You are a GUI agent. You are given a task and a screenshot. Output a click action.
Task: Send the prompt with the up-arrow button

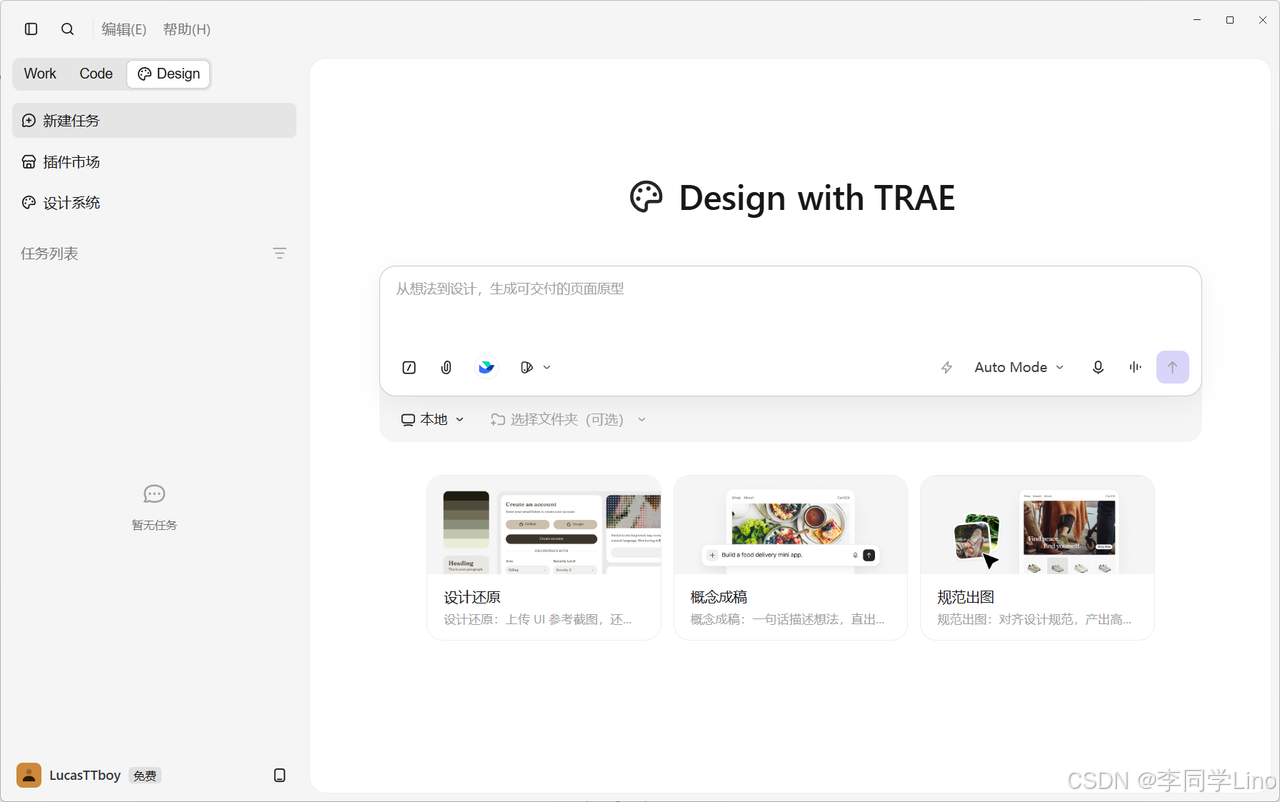(x=1173, y=367)
